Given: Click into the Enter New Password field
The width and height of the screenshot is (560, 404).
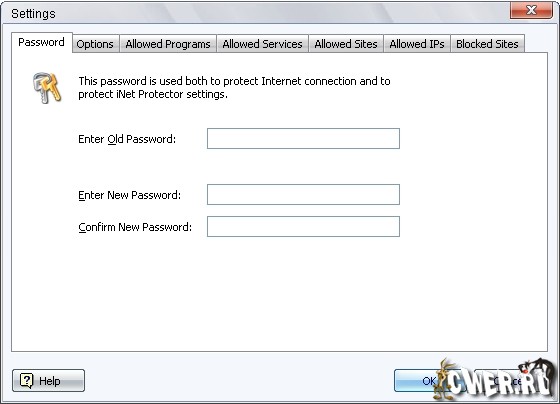Looking at the screenshot, I should tap(303, 195).
